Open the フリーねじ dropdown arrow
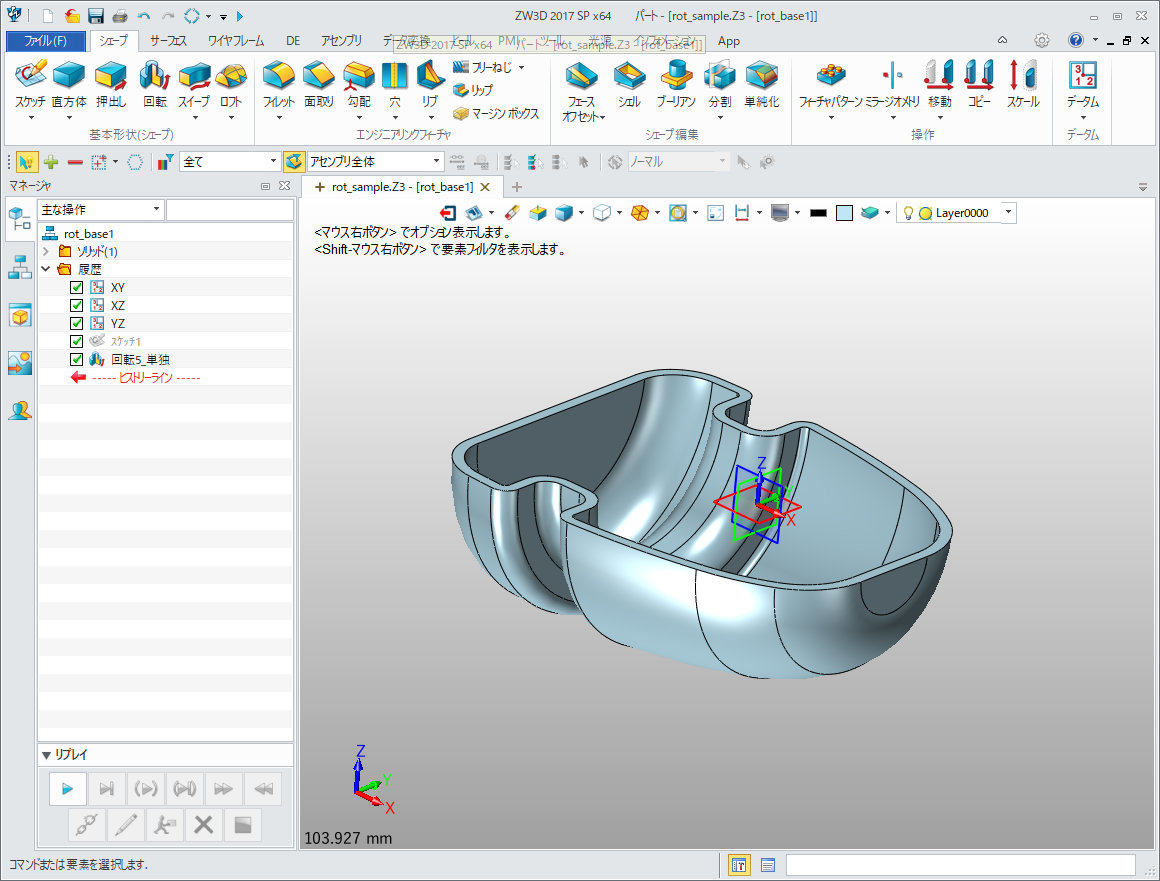This screenshot has width=1160, height=881. coord(522,67)
